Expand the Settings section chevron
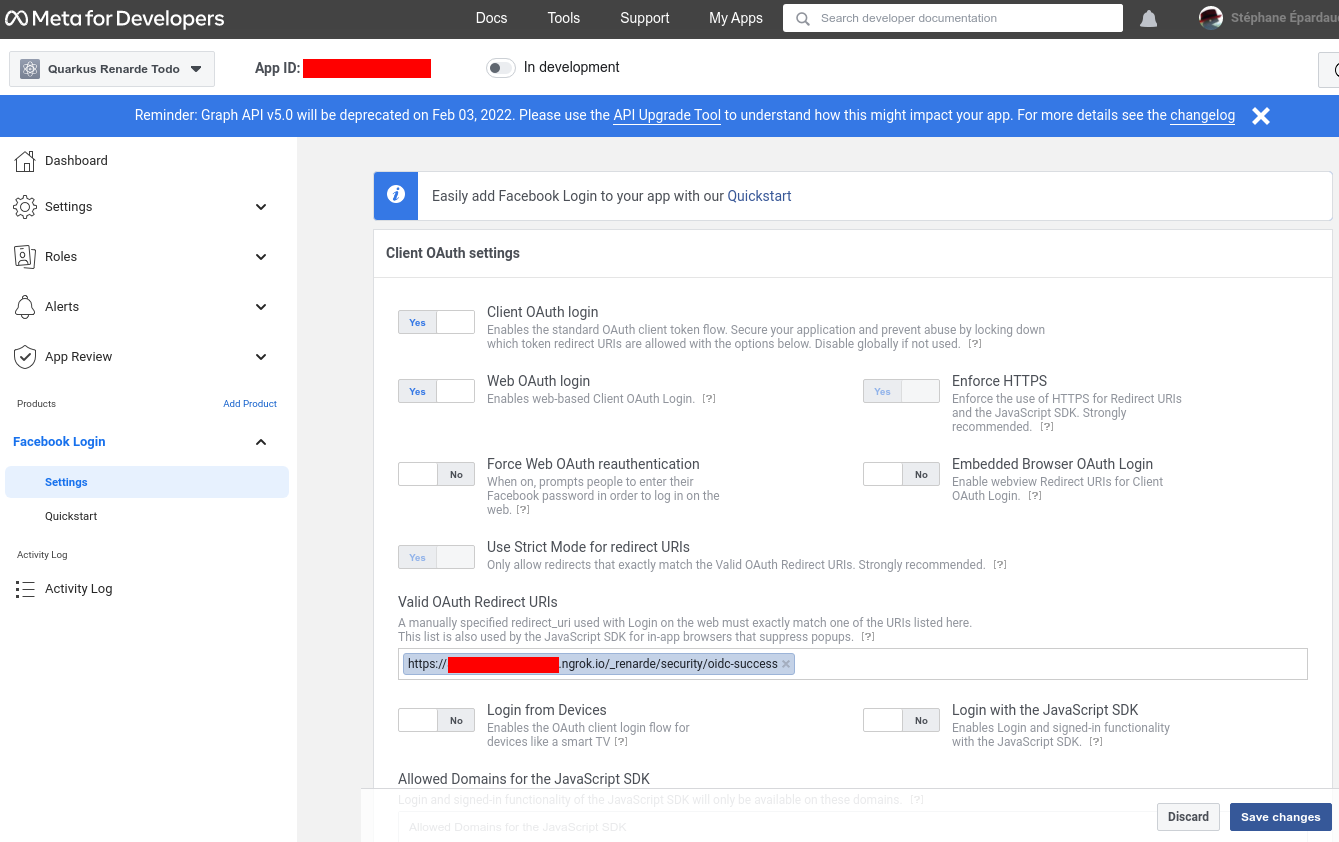This screenshot has height=842, width=1339. pos(261,207)
